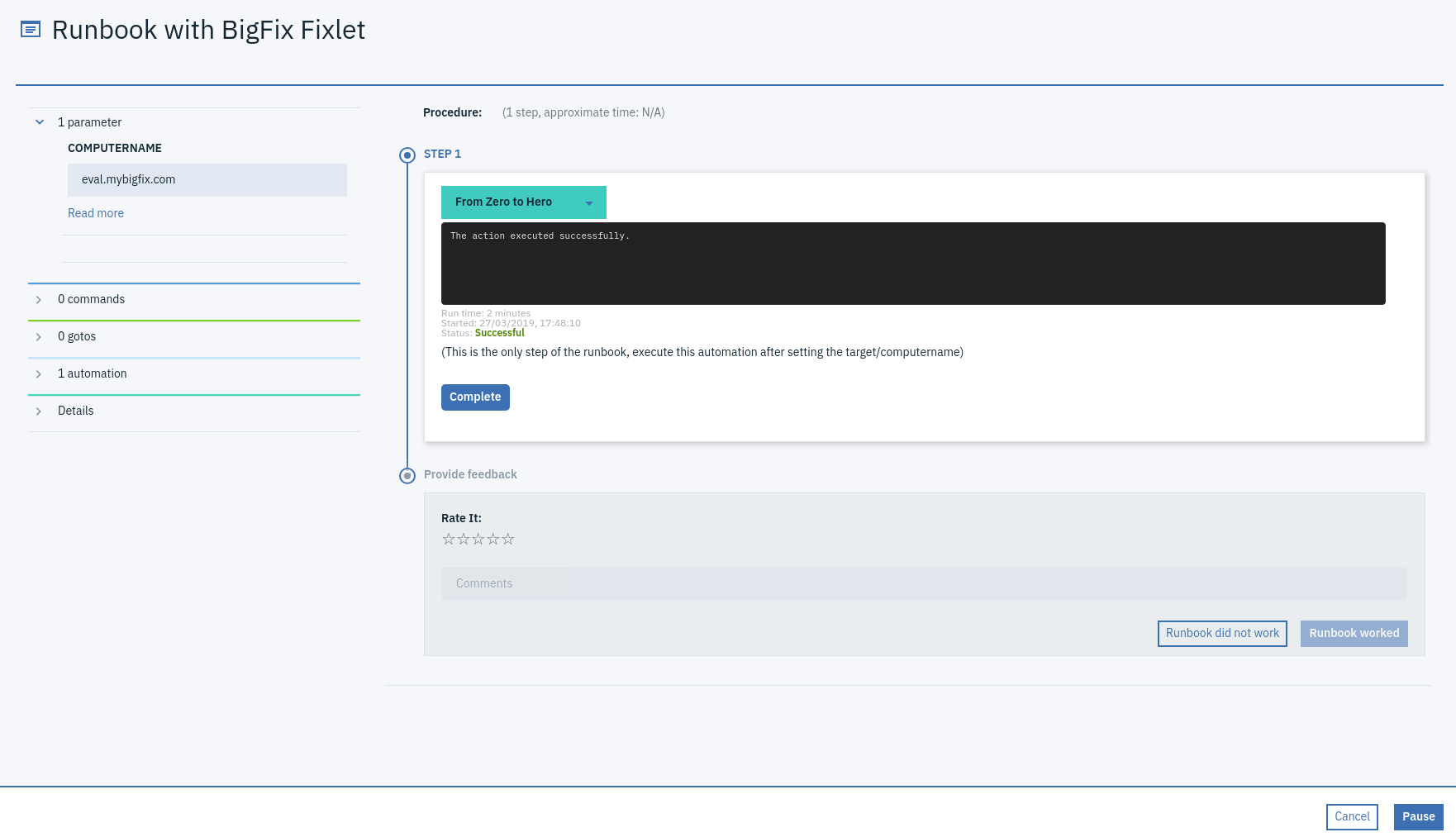Click the Complete button in Step 1

click(475, 397)
